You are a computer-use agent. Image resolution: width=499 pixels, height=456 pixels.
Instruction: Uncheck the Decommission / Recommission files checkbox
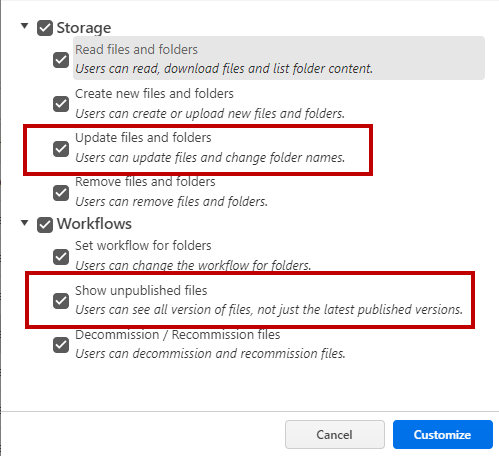pyautogui.click(x=61, y=345)
